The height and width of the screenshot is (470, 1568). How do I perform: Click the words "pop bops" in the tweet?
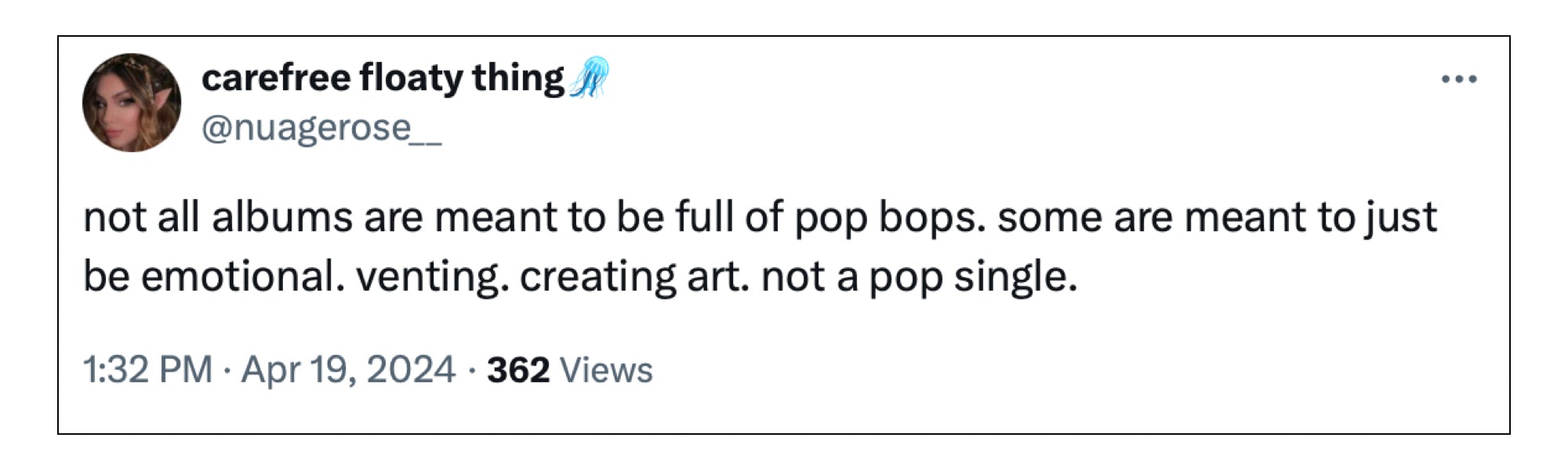[x=889, y=217]
